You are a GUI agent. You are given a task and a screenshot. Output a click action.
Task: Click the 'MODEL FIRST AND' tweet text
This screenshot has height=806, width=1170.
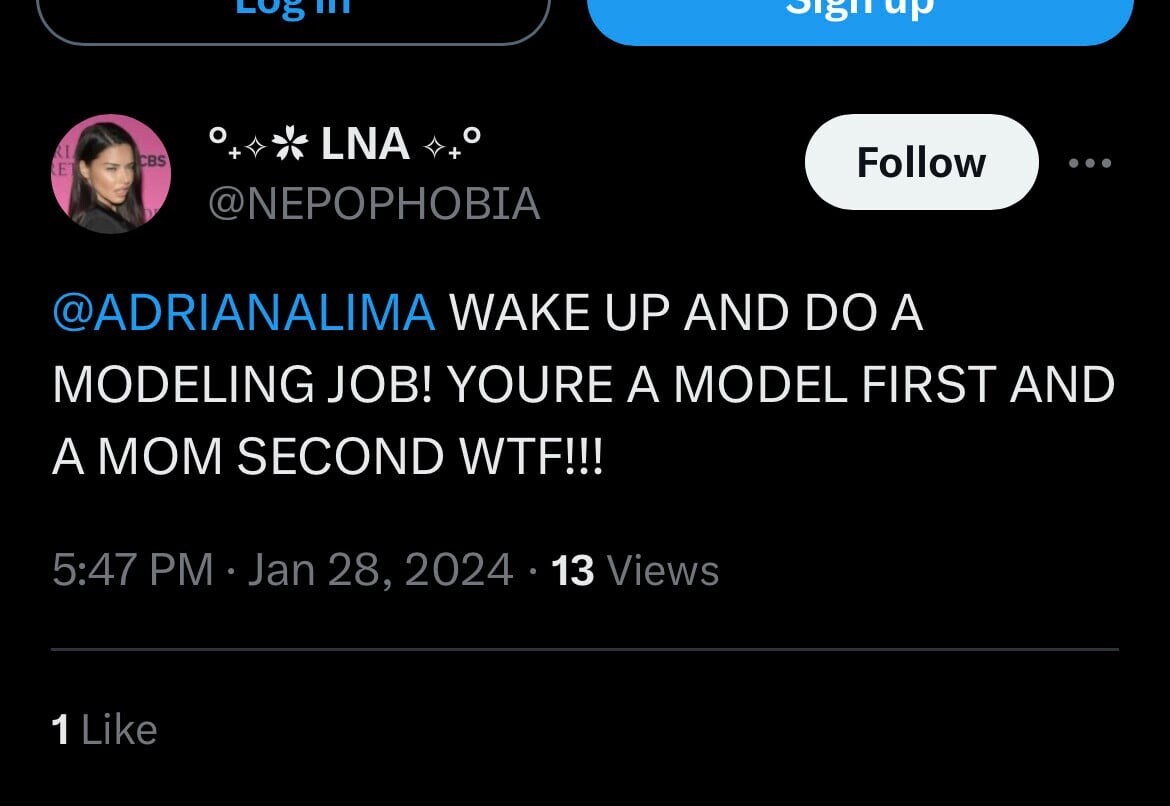[x=894, y=385]
